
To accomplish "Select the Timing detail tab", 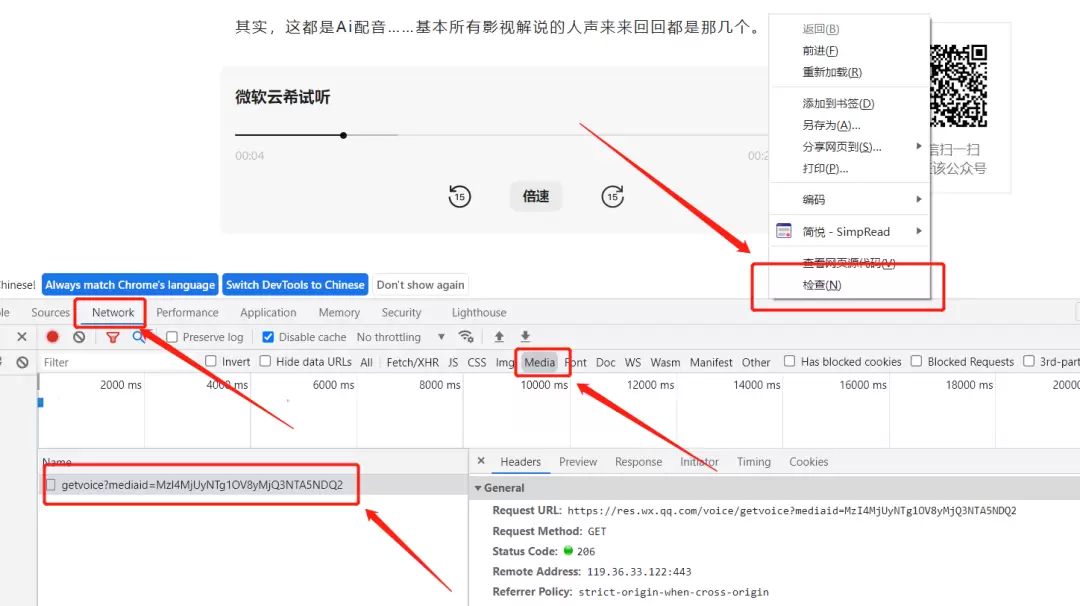I will tap(754, 461).
